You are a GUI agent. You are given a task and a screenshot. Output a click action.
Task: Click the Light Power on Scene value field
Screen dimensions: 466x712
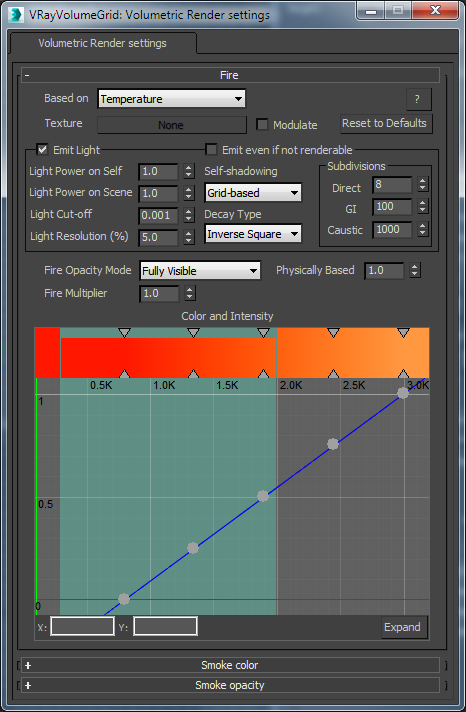click(x=158, y=193)
